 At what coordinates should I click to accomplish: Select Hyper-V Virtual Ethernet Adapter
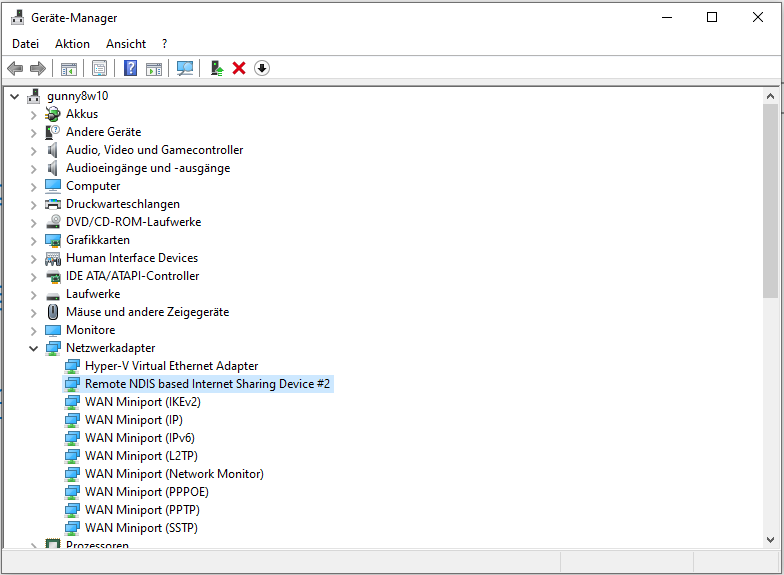pyautogui.click(x=172, y=366)
